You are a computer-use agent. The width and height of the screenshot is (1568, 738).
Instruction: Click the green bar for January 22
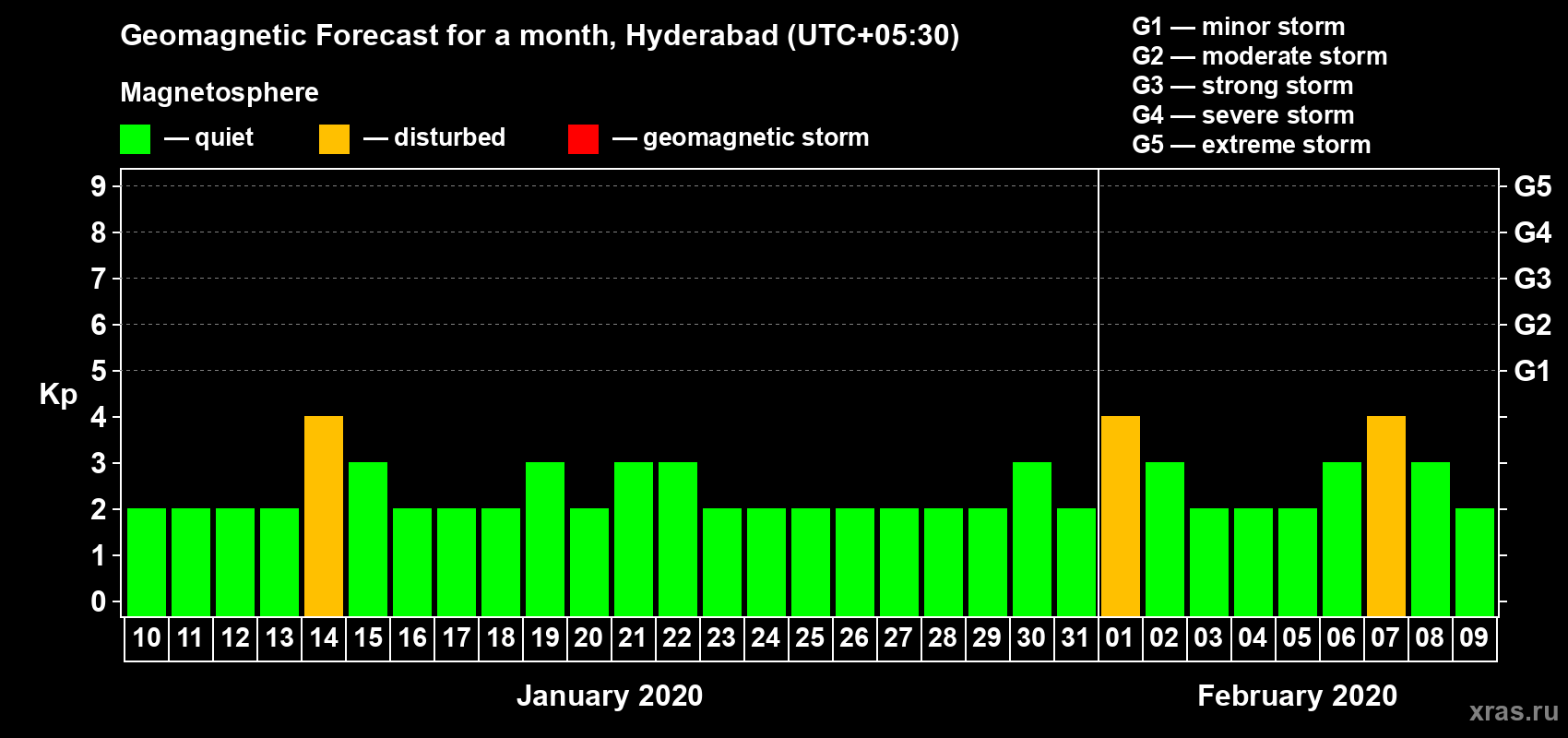point(678,539)
